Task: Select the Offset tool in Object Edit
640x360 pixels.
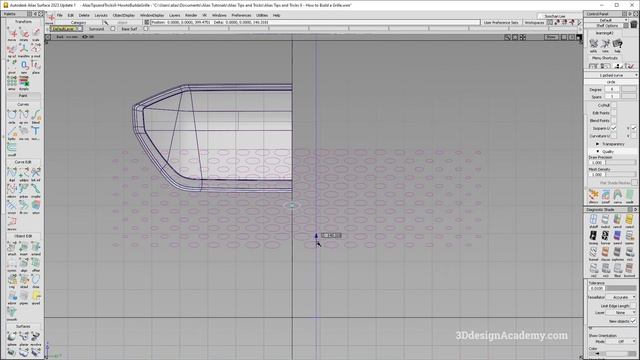Action: (x=36, y=263)
